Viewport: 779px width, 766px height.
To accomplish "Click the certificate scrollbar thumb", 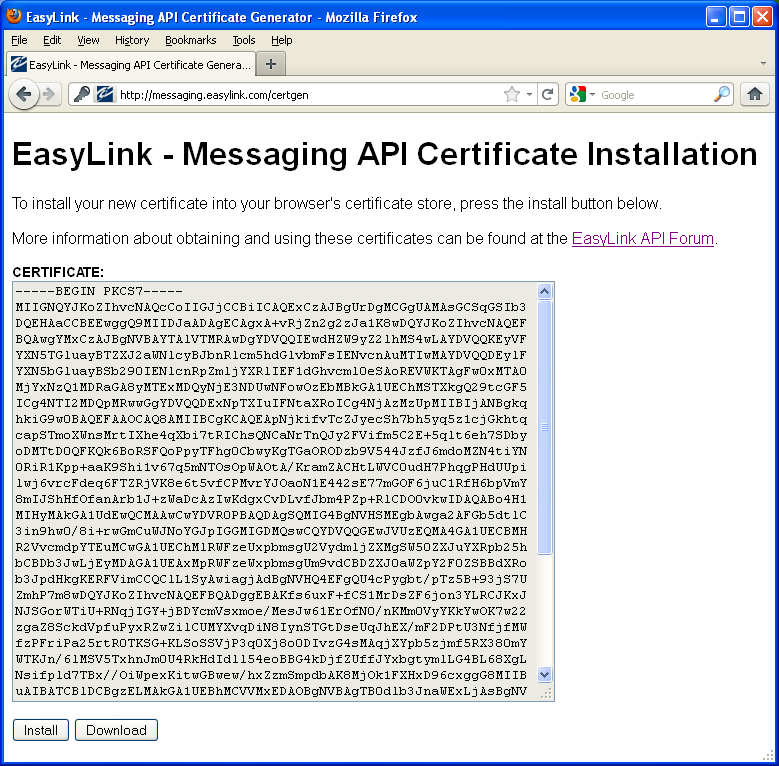I will point(545,427).
